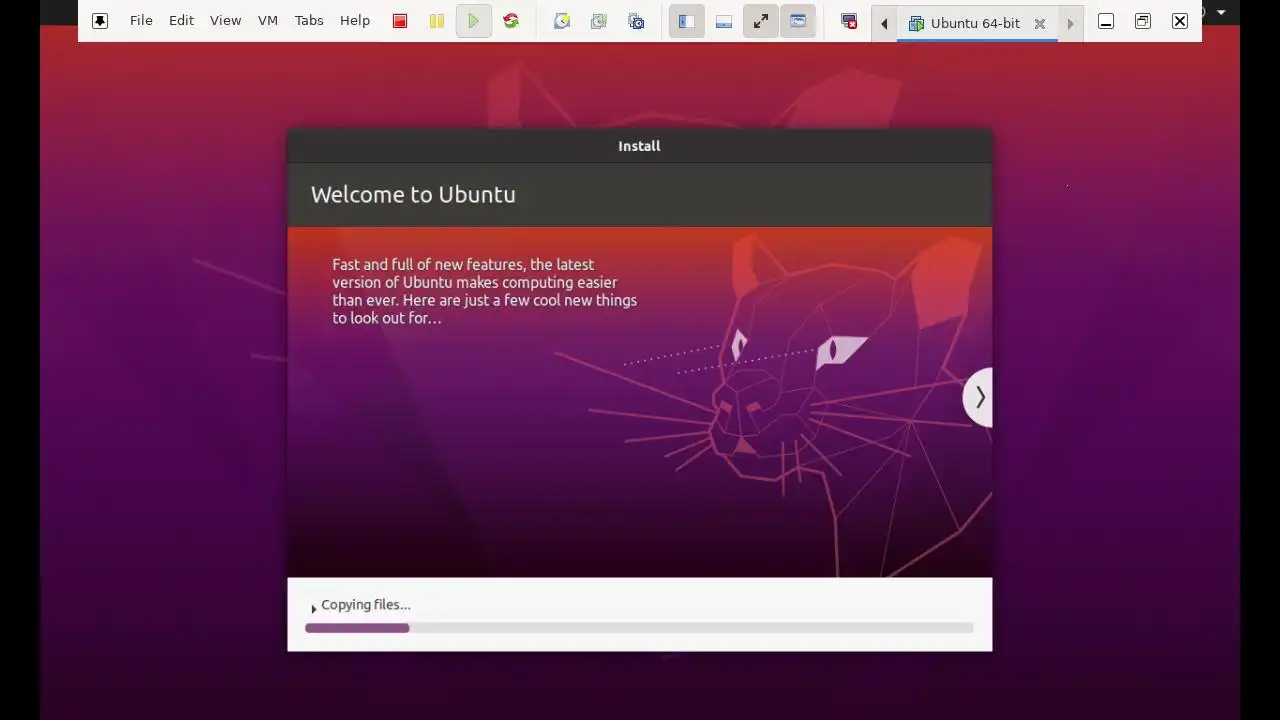Screen dimensions: 1280x720
Task: Toggle the unity view window icon
Action: pos(798,21)
